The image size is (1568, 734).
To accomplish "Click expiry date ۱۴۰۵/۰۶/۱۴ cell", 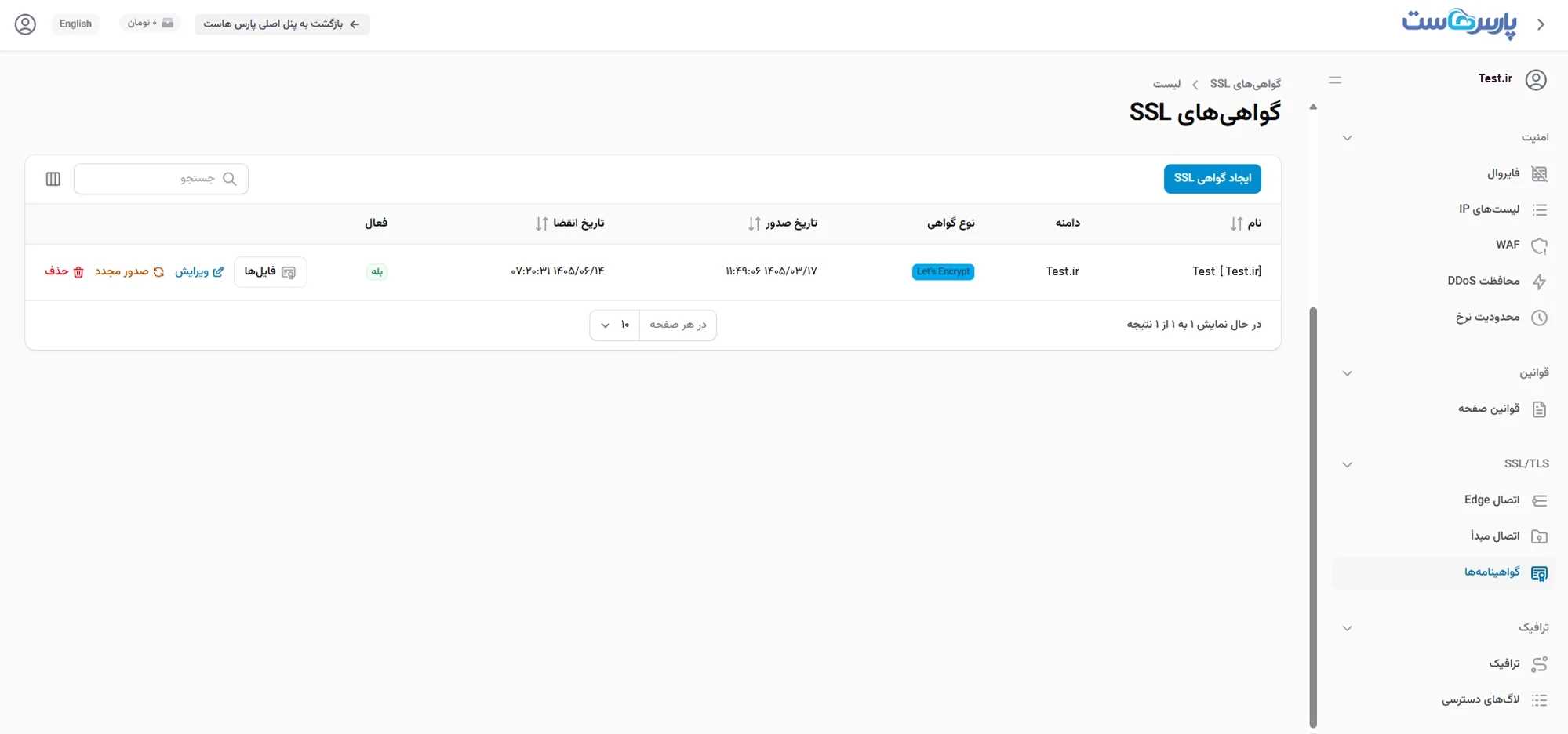I will click(x=558, y=271).
